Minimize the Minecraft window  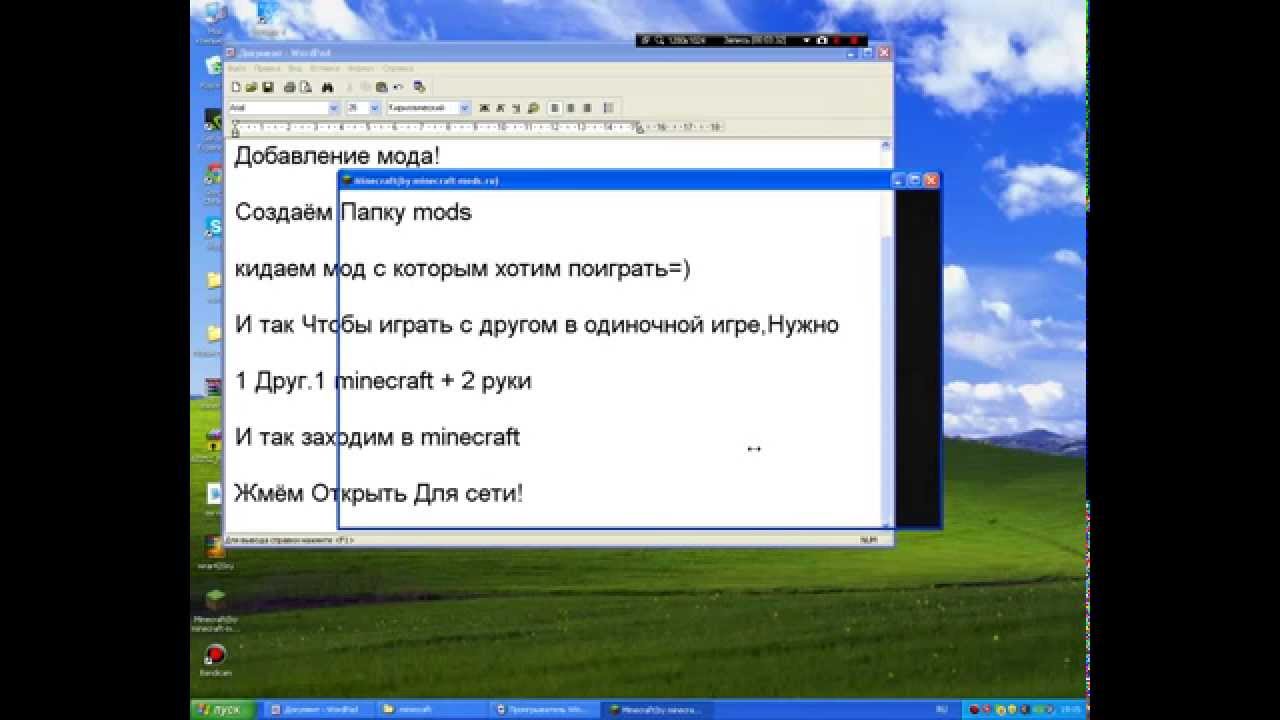pos(898,180)
